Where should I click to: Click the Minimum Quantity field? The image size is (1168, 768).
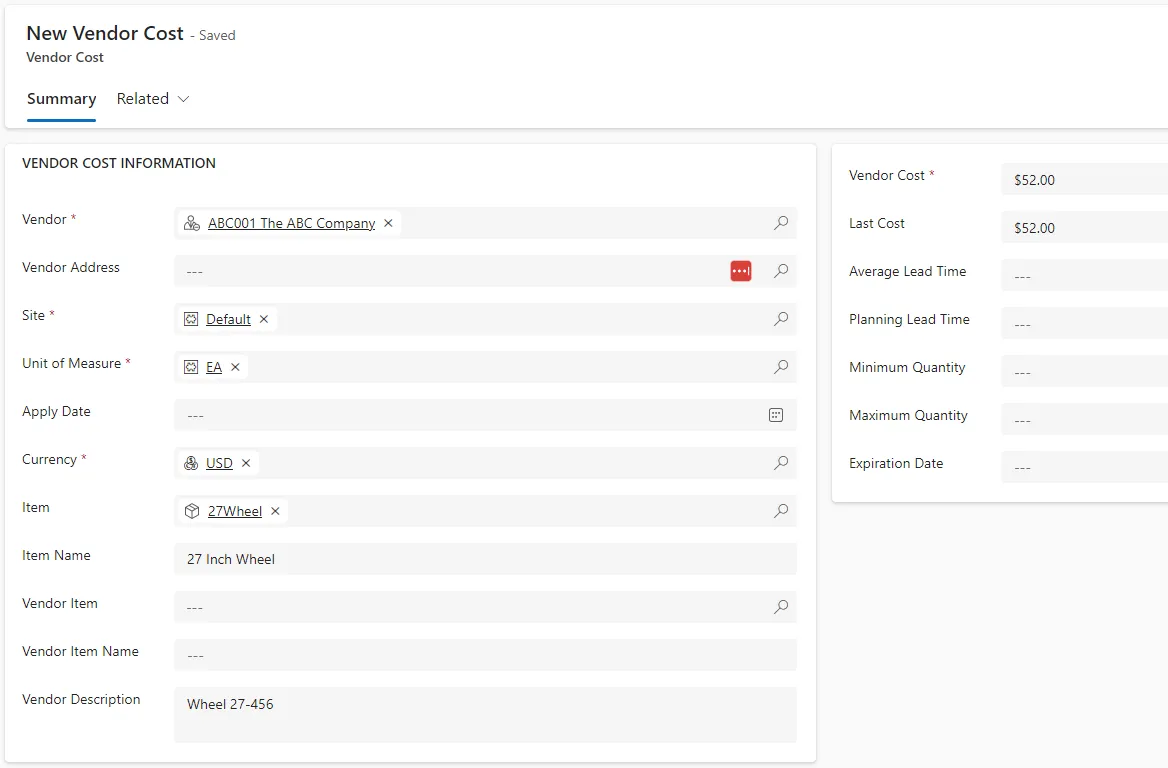(x=1085, y=372)
